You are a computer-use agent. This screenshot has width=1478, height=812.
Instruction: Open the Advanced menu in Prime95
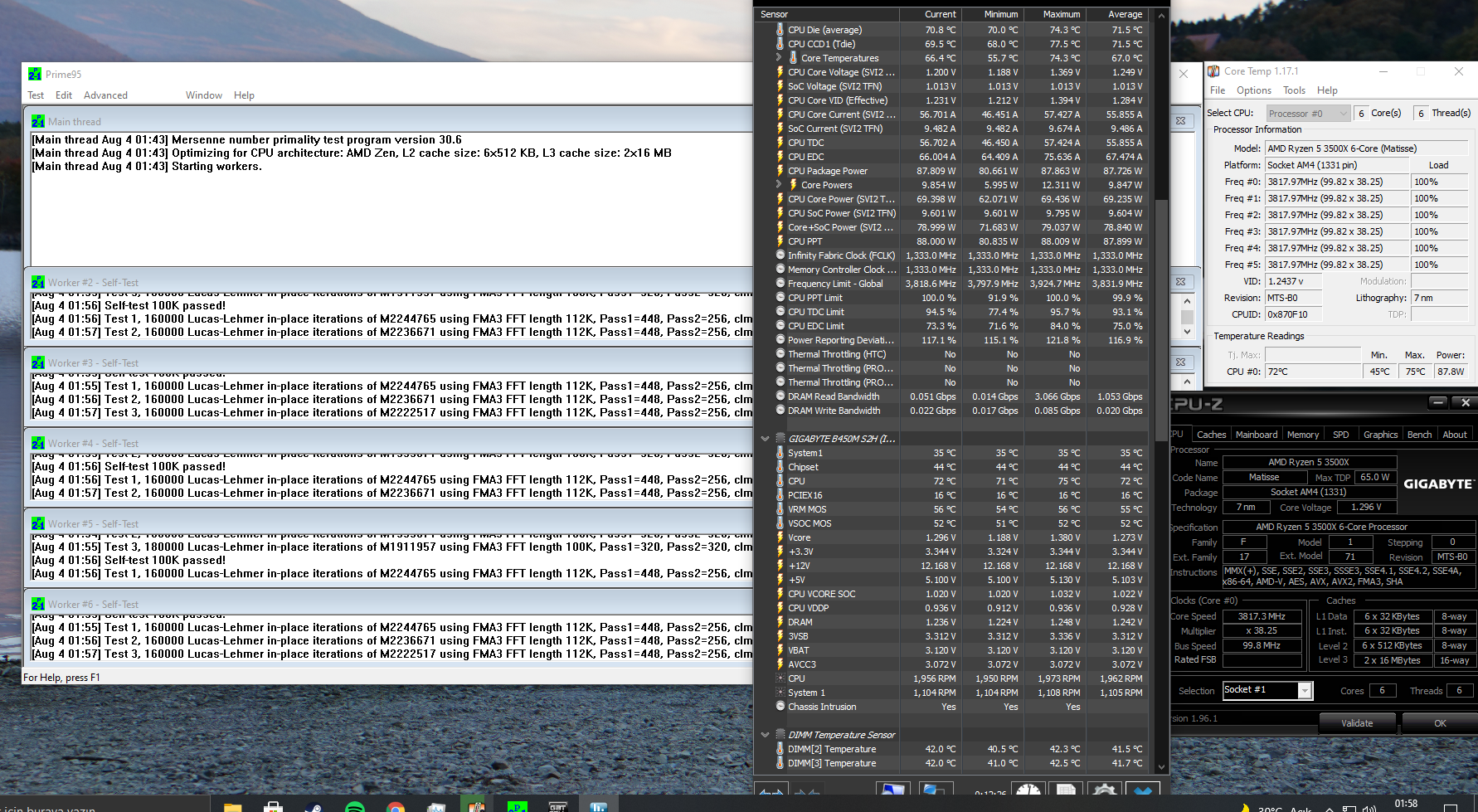(x=105, y=95)
